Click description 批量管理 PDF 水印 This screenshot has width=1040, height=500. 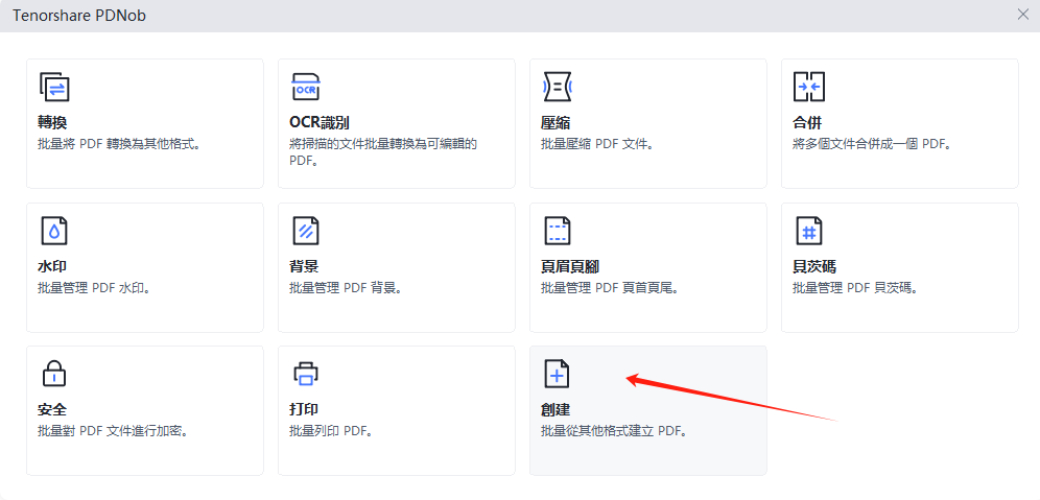coord(94,288)
